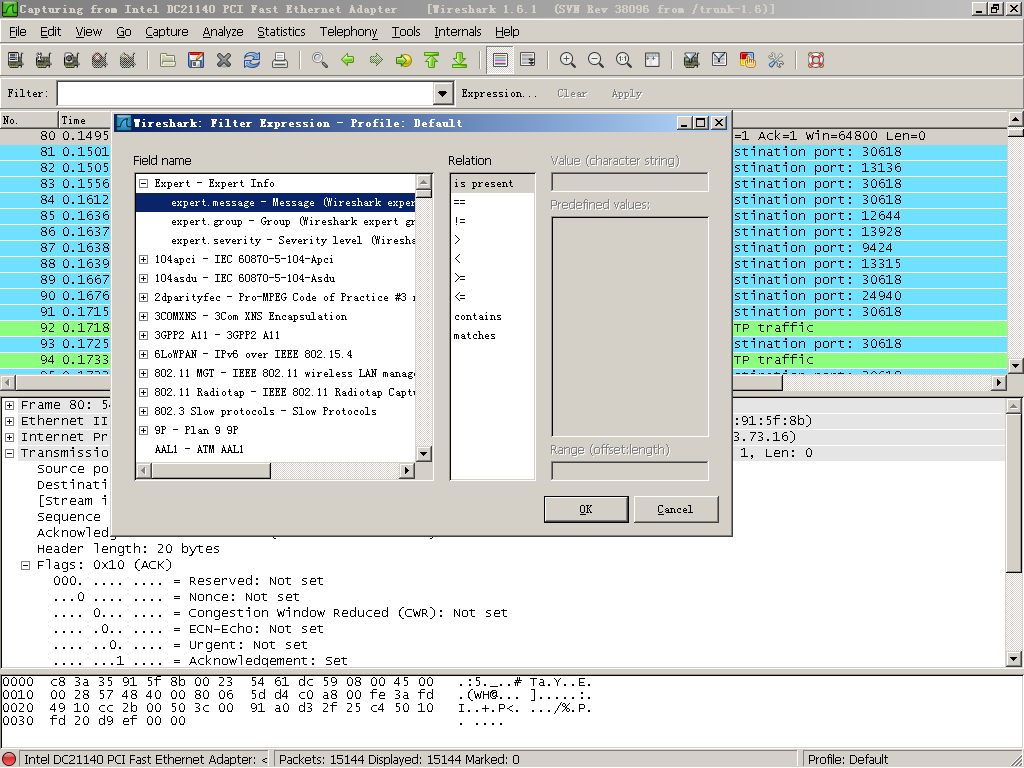Image resolution: width=1024 pixels, height=768 pixels.
Task: Expand the 9P Plan 9 field group
Action: coord(144,430)
